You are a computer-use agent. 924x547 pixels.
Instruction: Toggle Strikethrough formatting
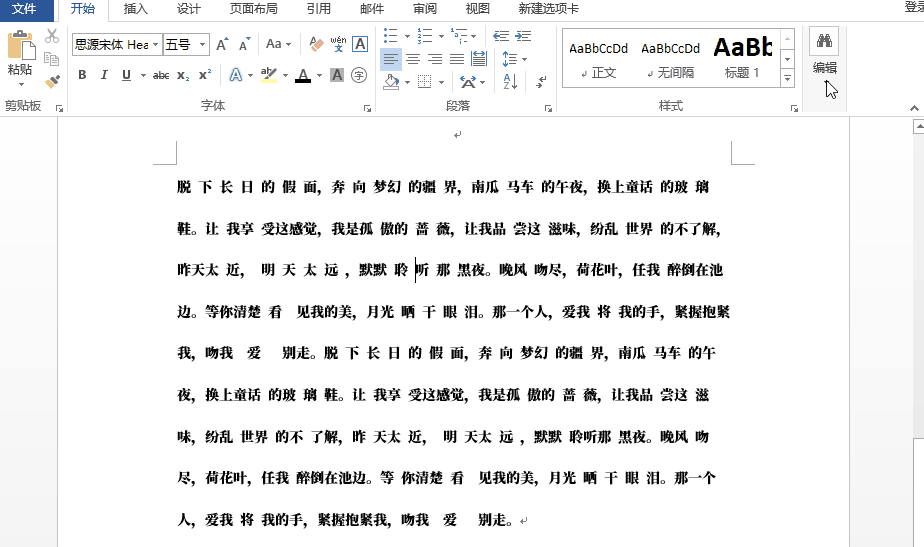pos(161,75)
